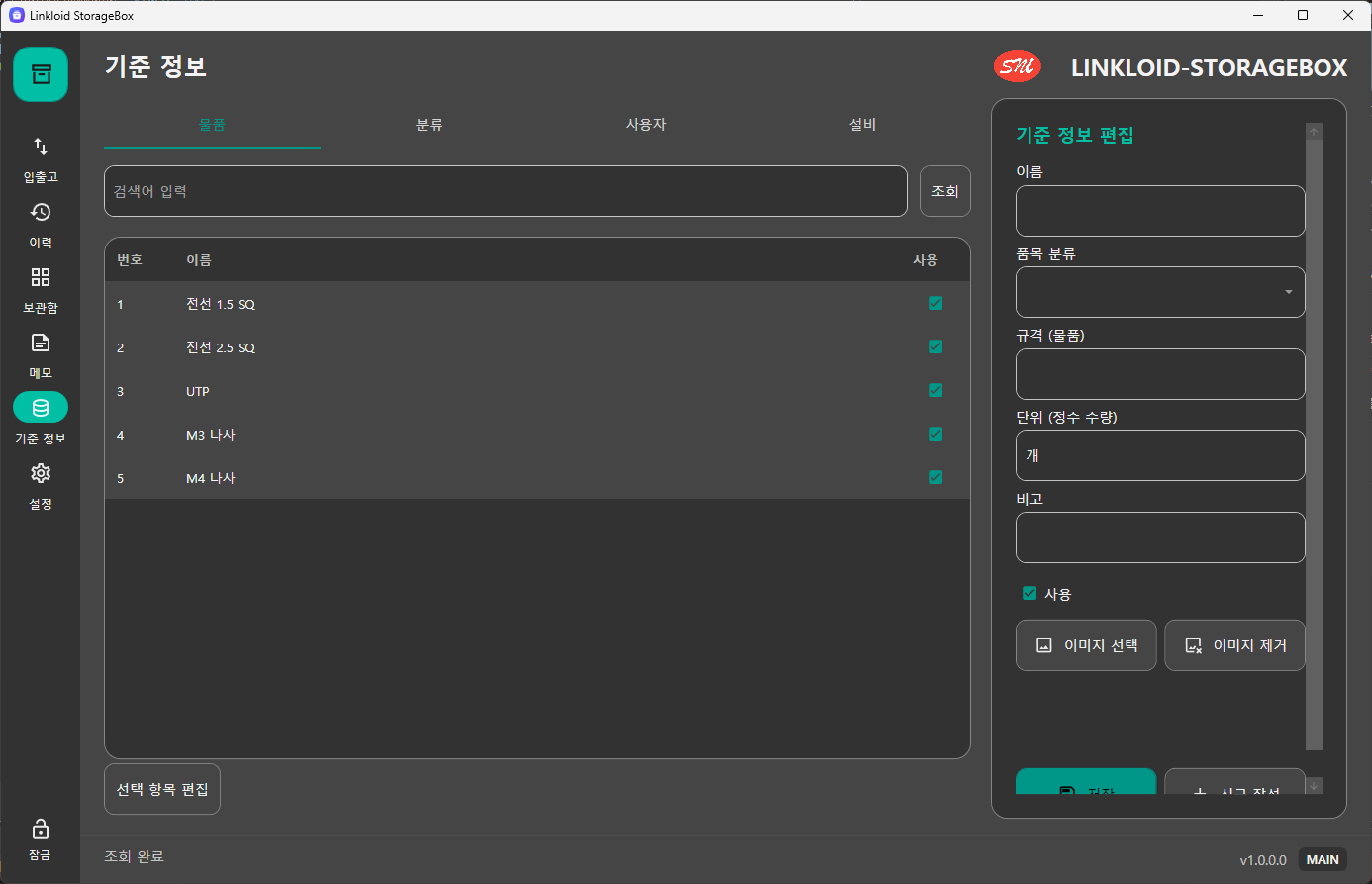Click the edit panel scroll-down arrow

coord(1314,786)
